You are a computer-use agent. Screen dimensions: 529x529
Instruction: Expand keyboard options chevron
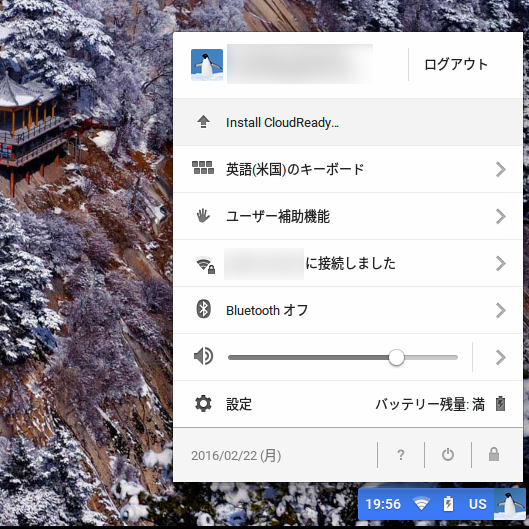(501, 169)
